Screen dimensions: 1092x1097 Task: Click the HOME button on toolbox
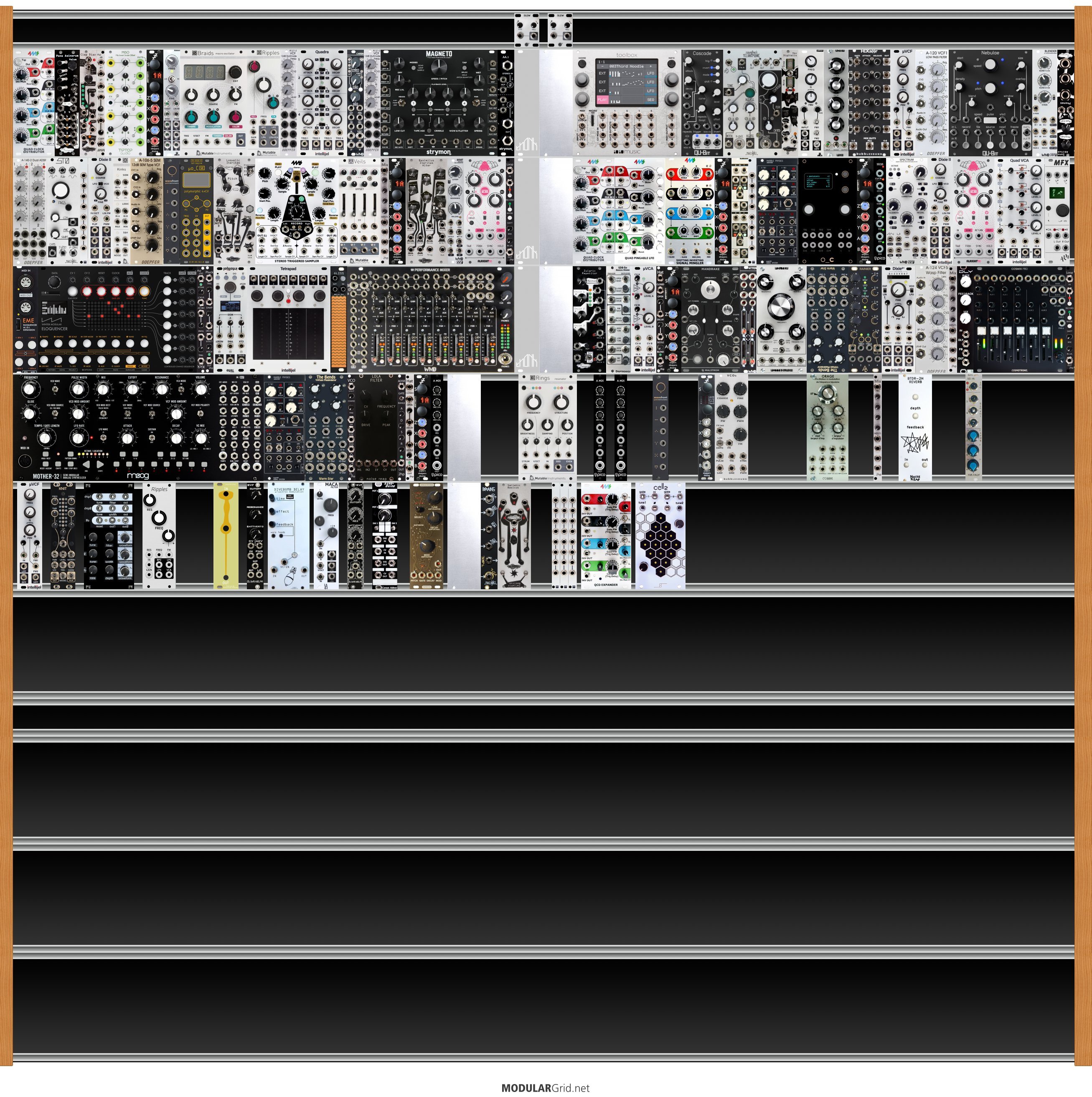point(582,64)
